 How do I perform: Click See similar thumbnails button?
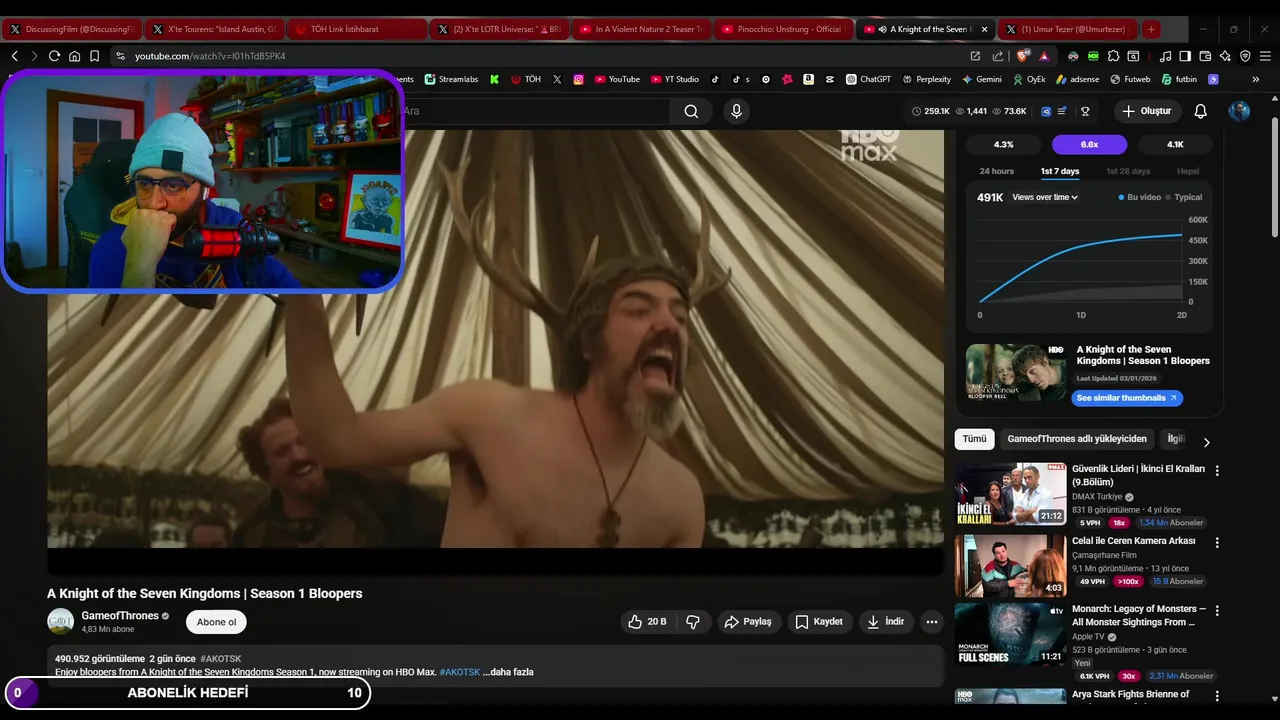pos(1127,398)
